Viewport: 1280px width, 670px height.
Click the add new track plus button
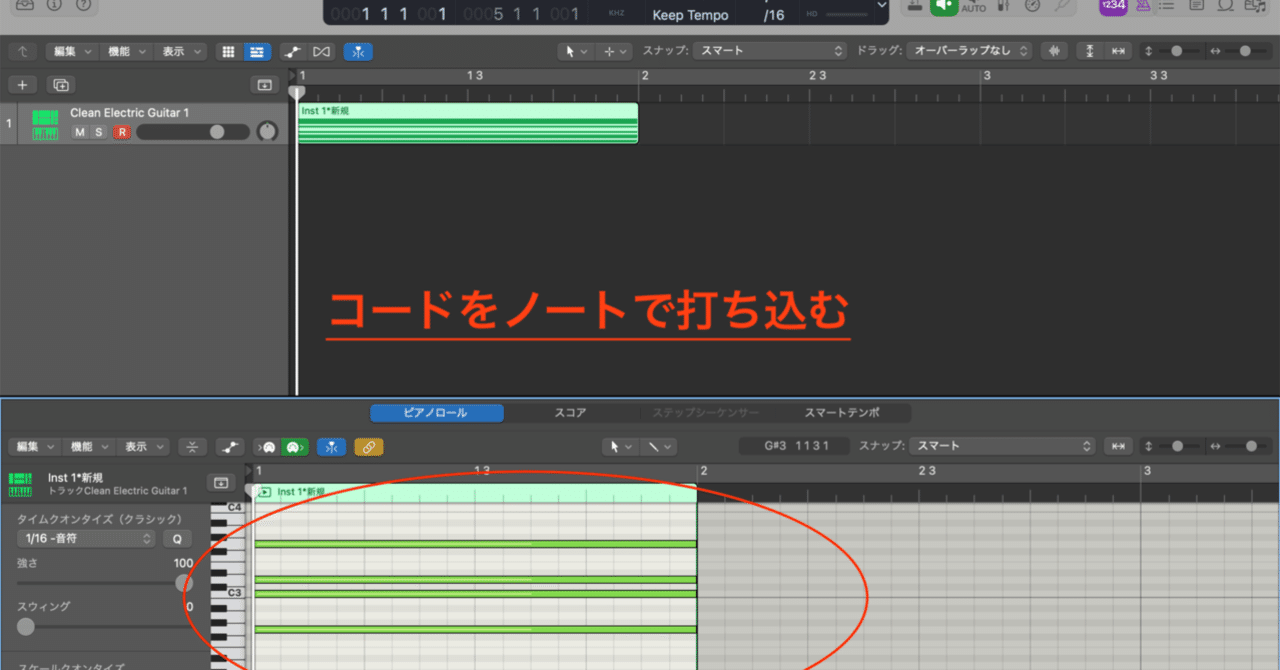pos(22,85)
